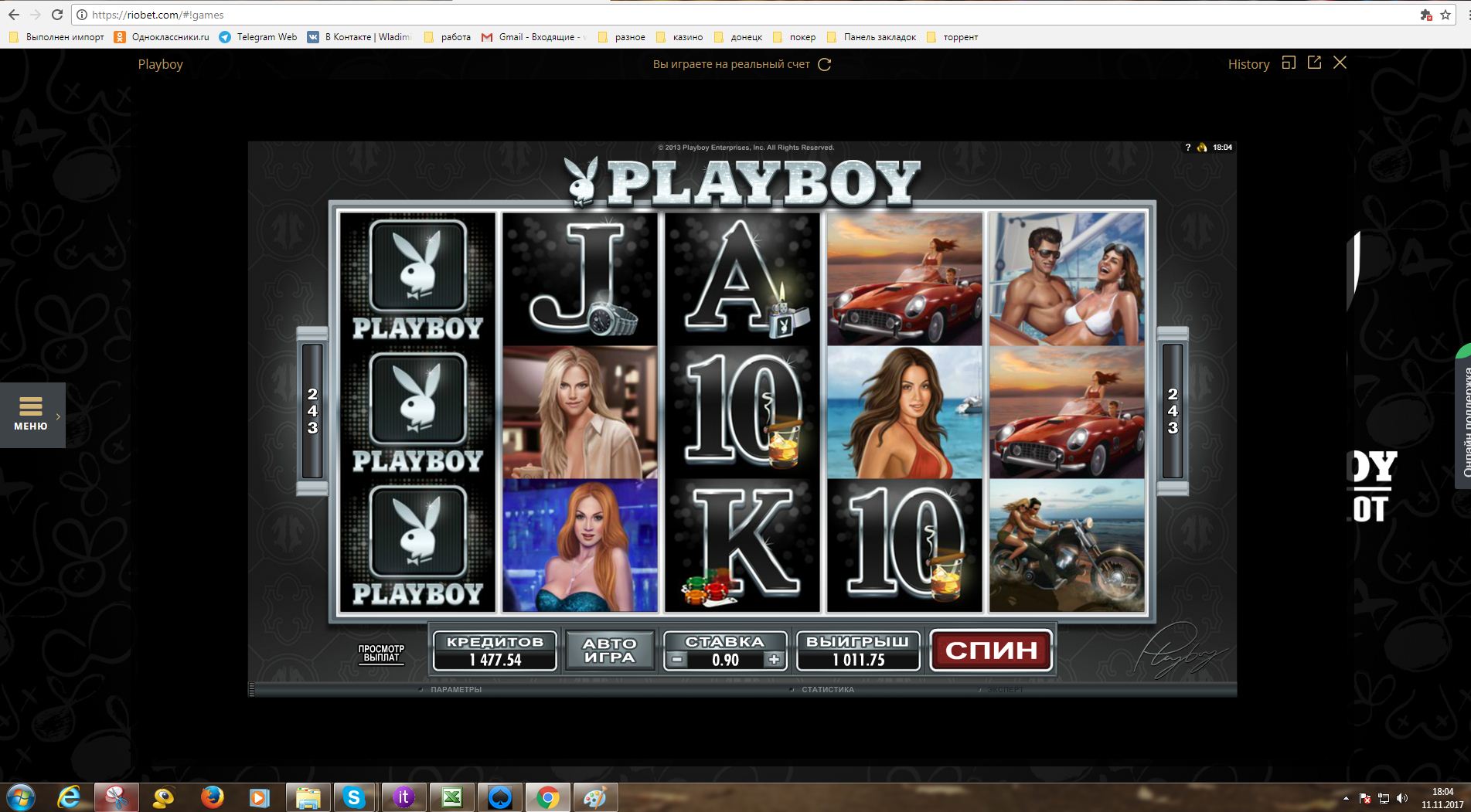
Task: Open the разное bookmark folder
Action: pos(621,37)
